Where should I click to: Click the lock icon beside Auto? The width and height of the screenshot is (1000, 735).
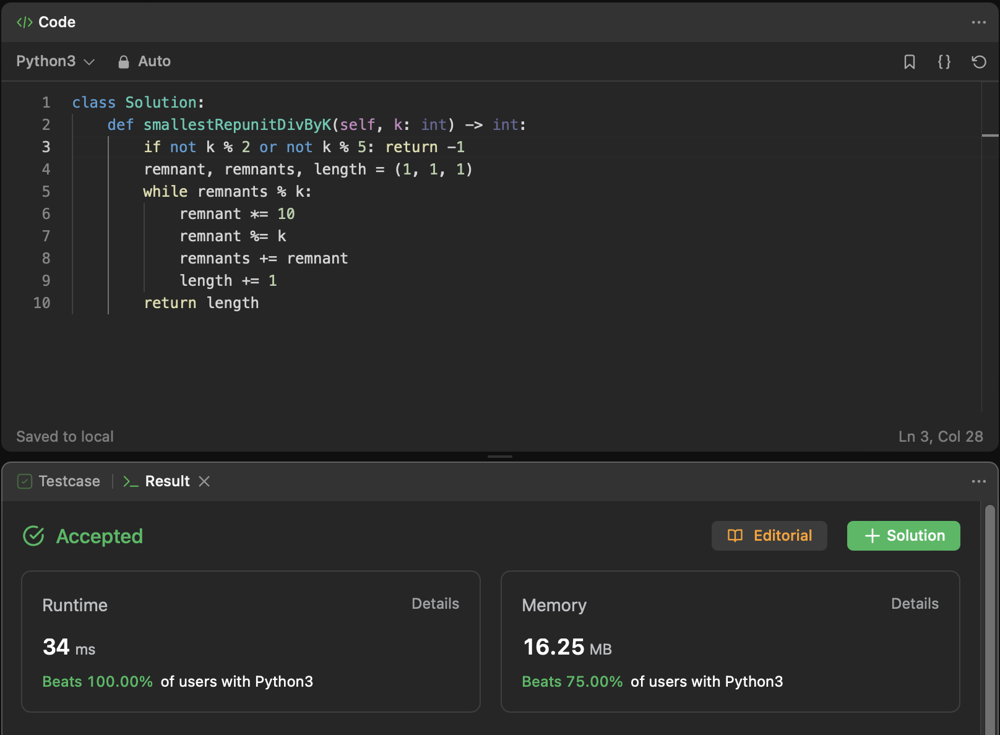click(124, 62)
